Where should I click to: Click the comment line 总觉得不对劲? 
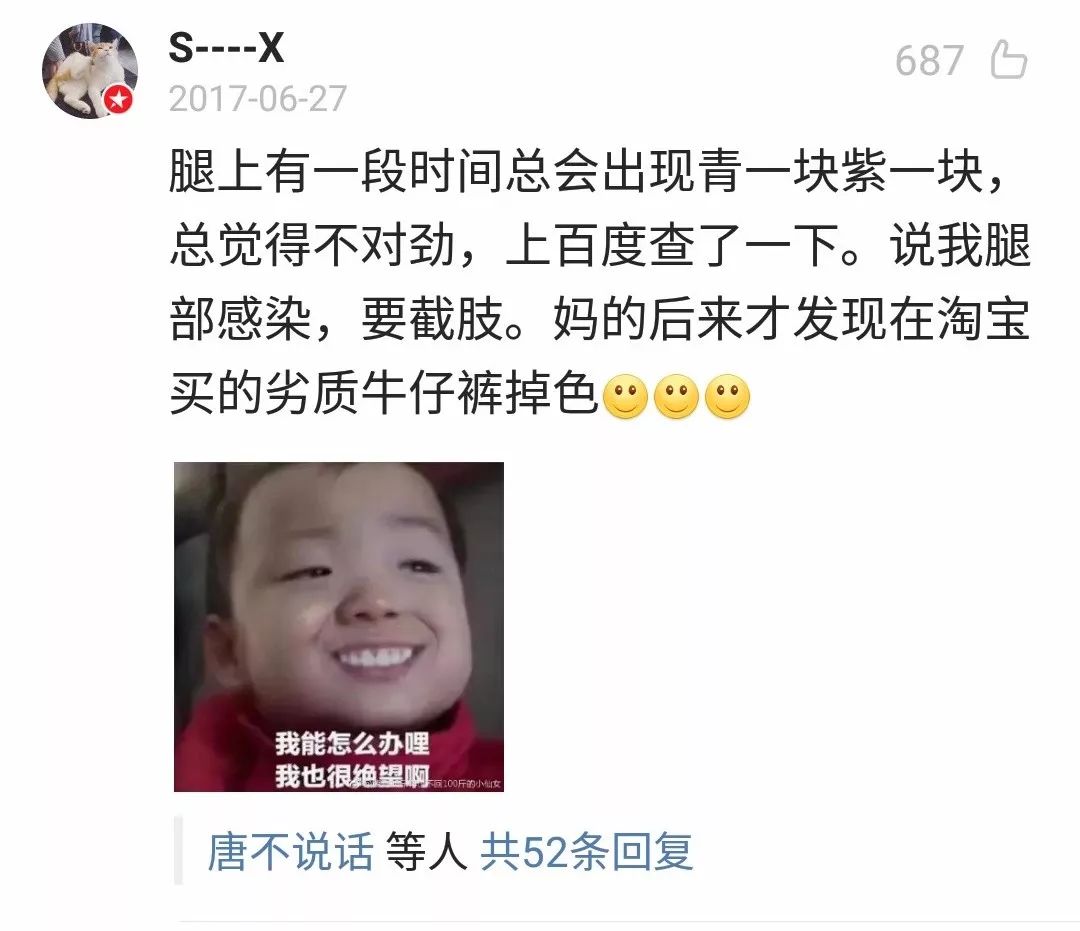click(312, 246)
